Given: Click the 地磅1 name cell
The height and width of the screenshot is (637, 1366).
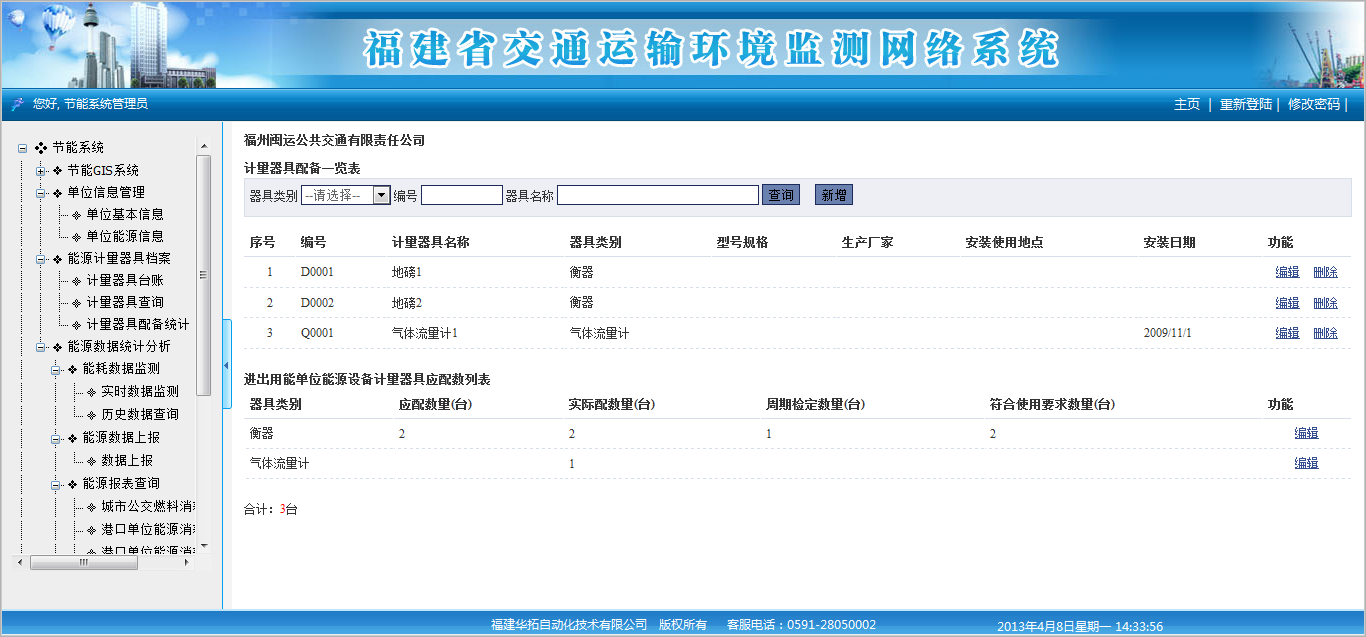Looking at the screenshot, I should pyautogui.click(x=407, y=272).
